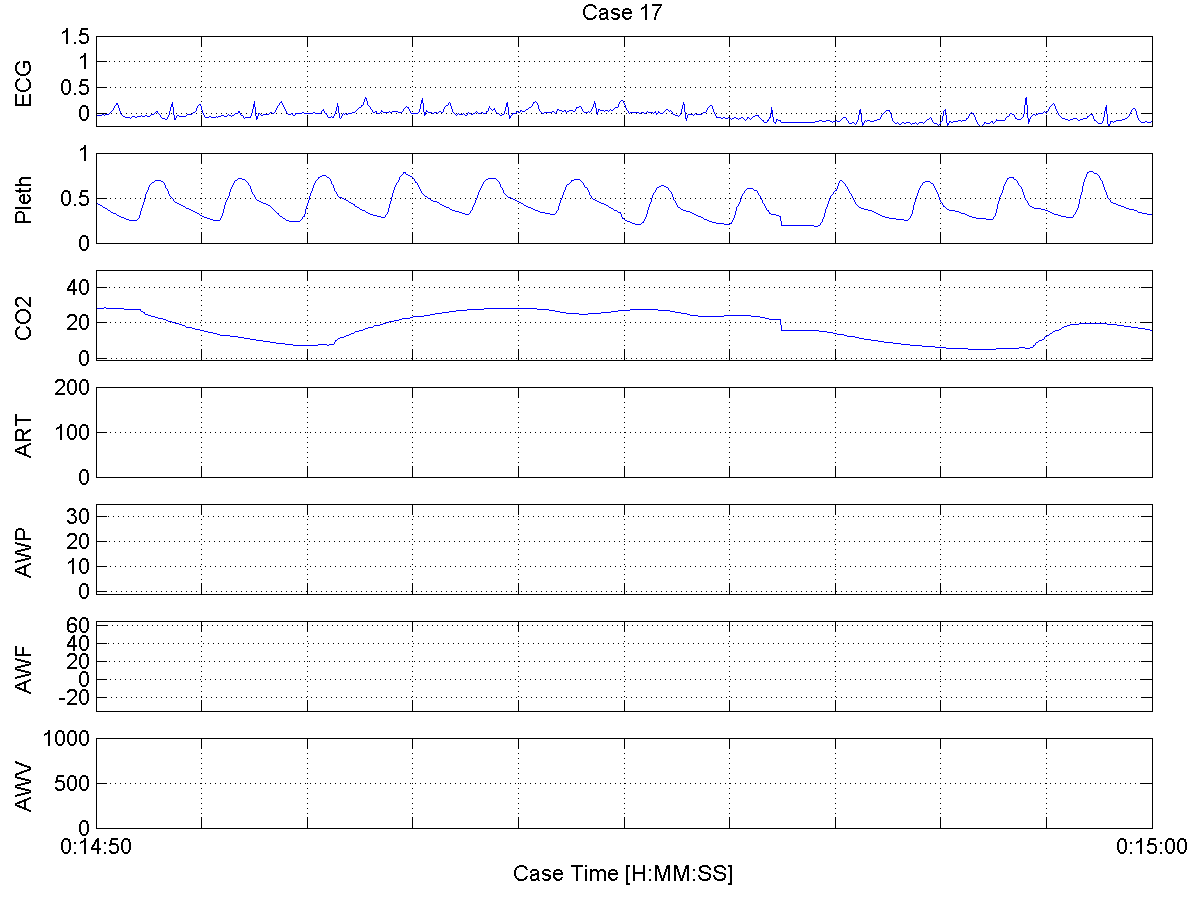The height and width of the screenshot is (900, 1200).
Task: Click the 1.5 tick on the ECG axis
Action: coord(76,36)
